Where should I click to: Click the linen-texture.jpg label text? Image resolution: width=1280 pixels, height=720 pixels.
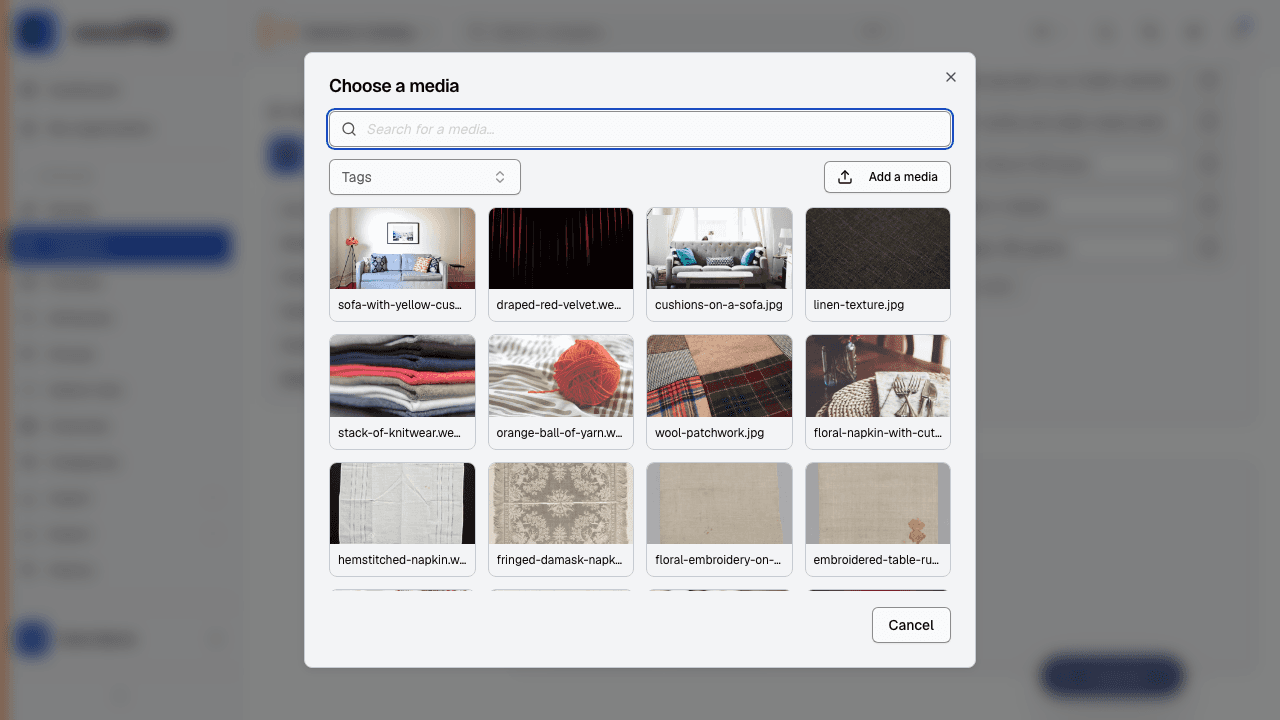[x=859, y=305]
